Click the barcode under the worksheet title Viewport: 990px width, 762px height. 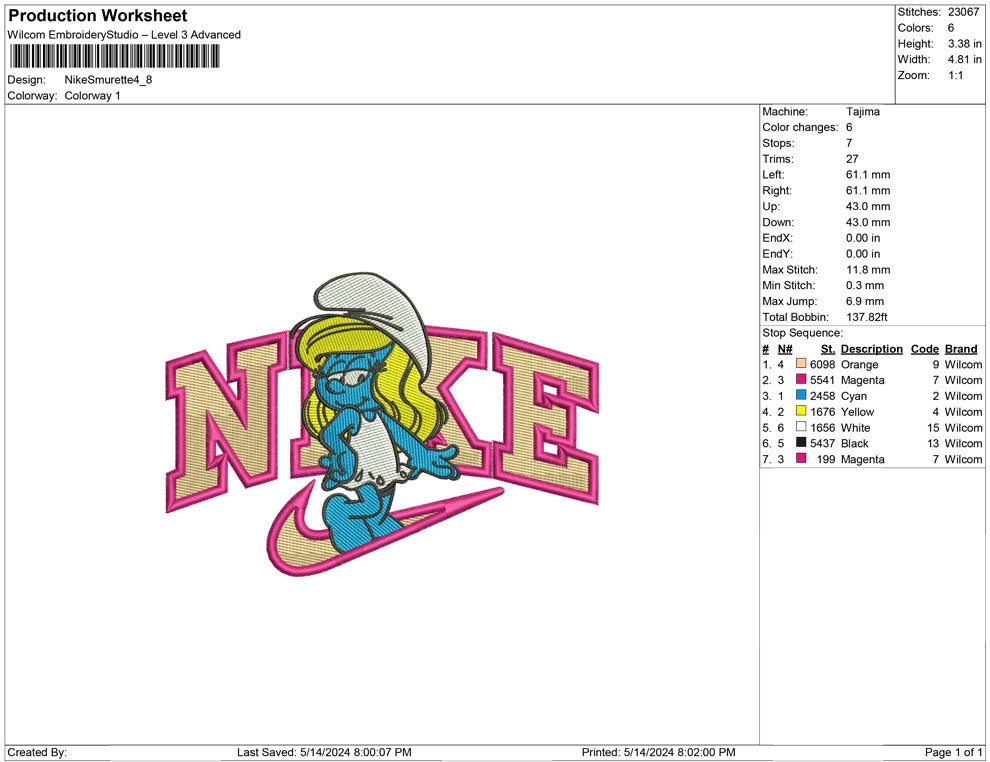[114, 56]
